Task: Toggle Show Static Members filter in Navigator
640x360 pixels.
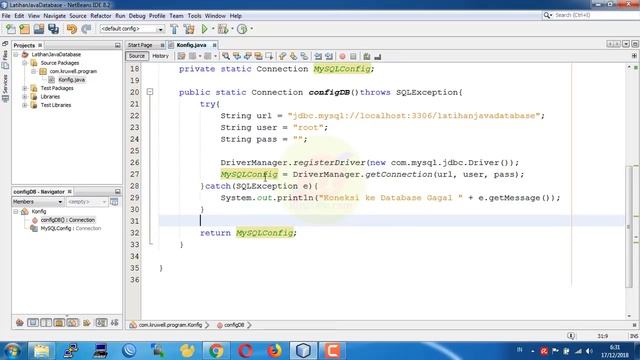Action: pos(46,323)
